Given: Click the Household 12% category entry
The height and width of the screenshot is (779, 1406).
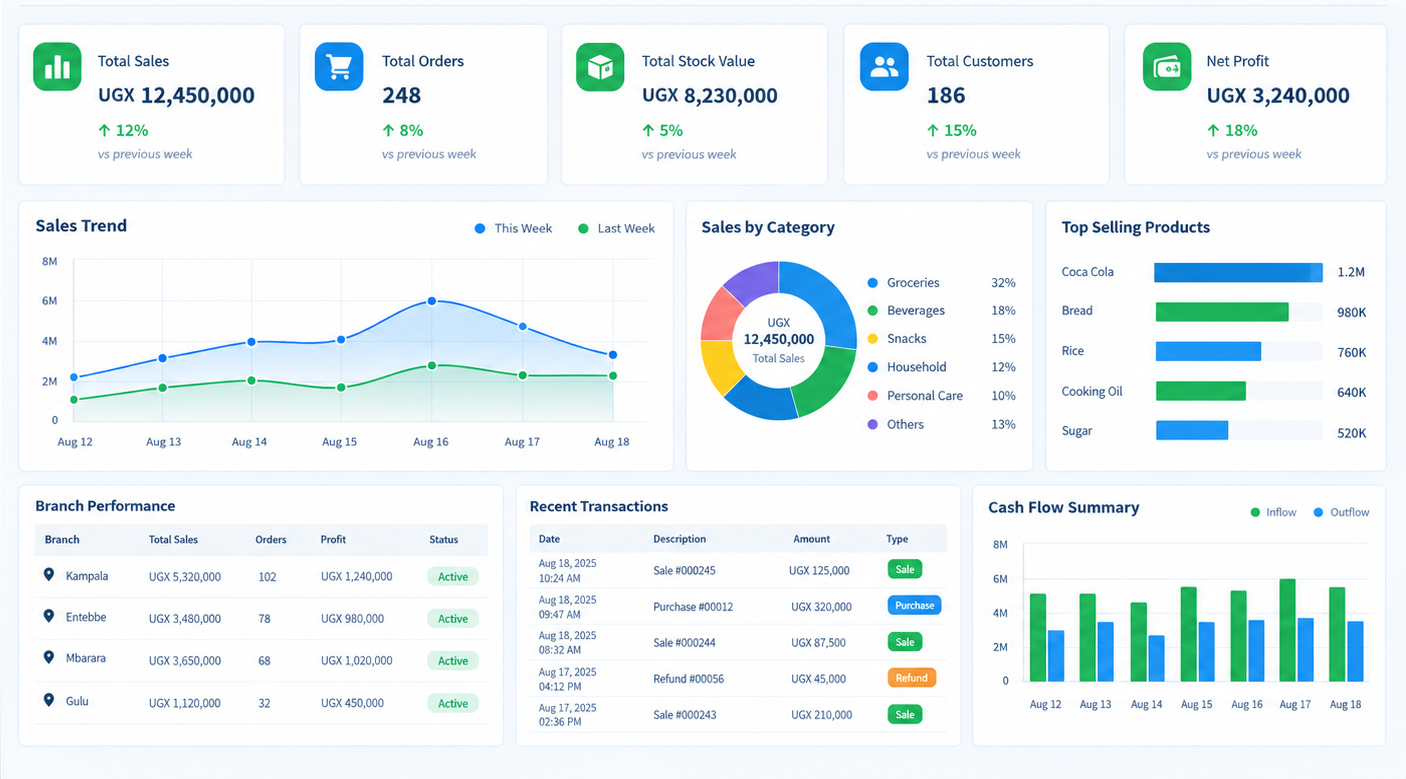Looking at the screenshot, I should [x=941, y=367].
